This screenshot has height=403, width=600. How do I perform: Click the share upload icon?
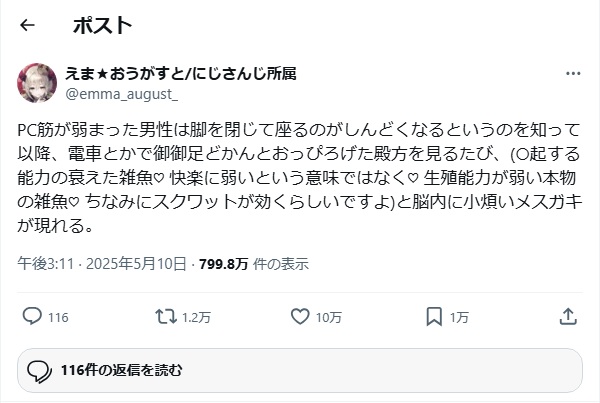pos(567,317)
